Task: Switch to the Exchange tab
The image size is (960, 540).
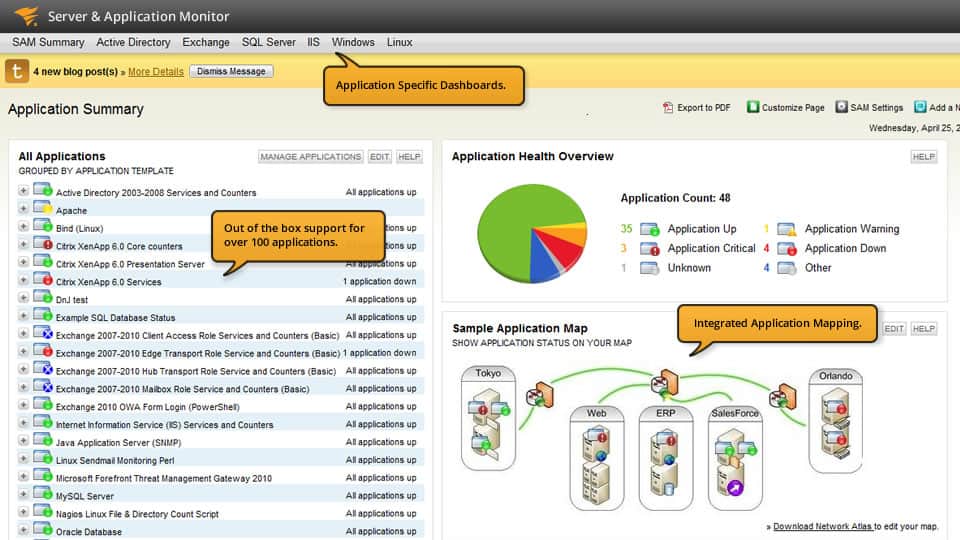Action: pyautogui.click(x=206, y=42)
